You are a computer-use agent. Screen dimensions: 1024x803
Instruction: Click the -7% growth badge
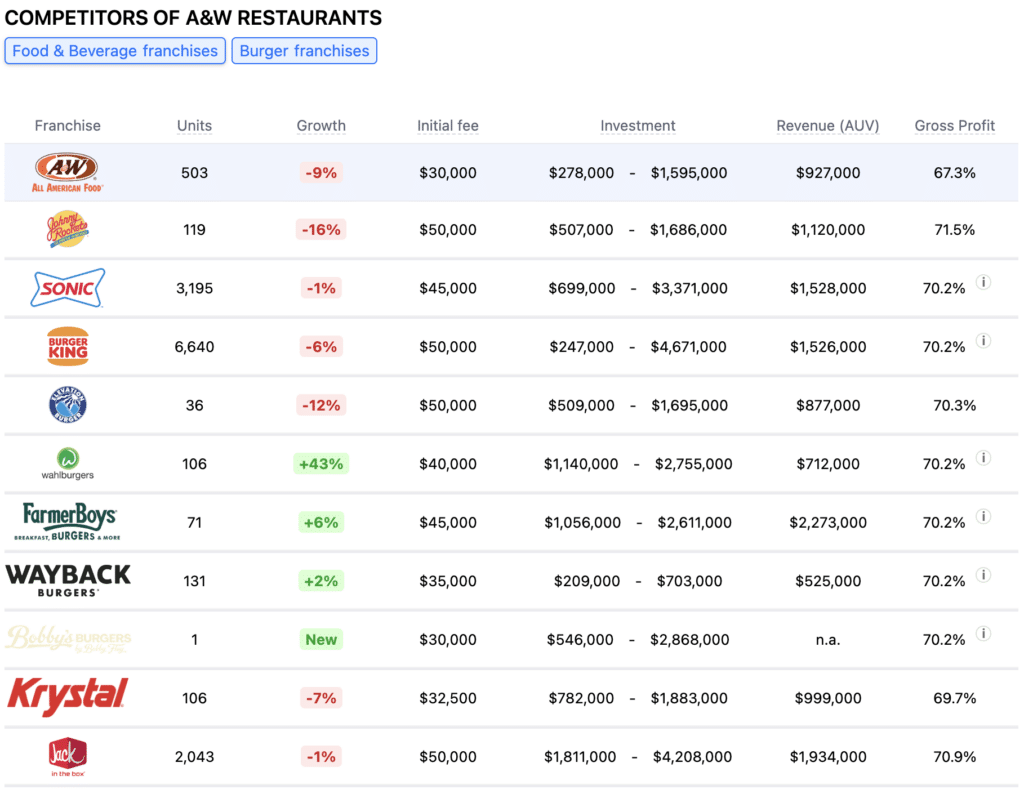click(321, 698)
